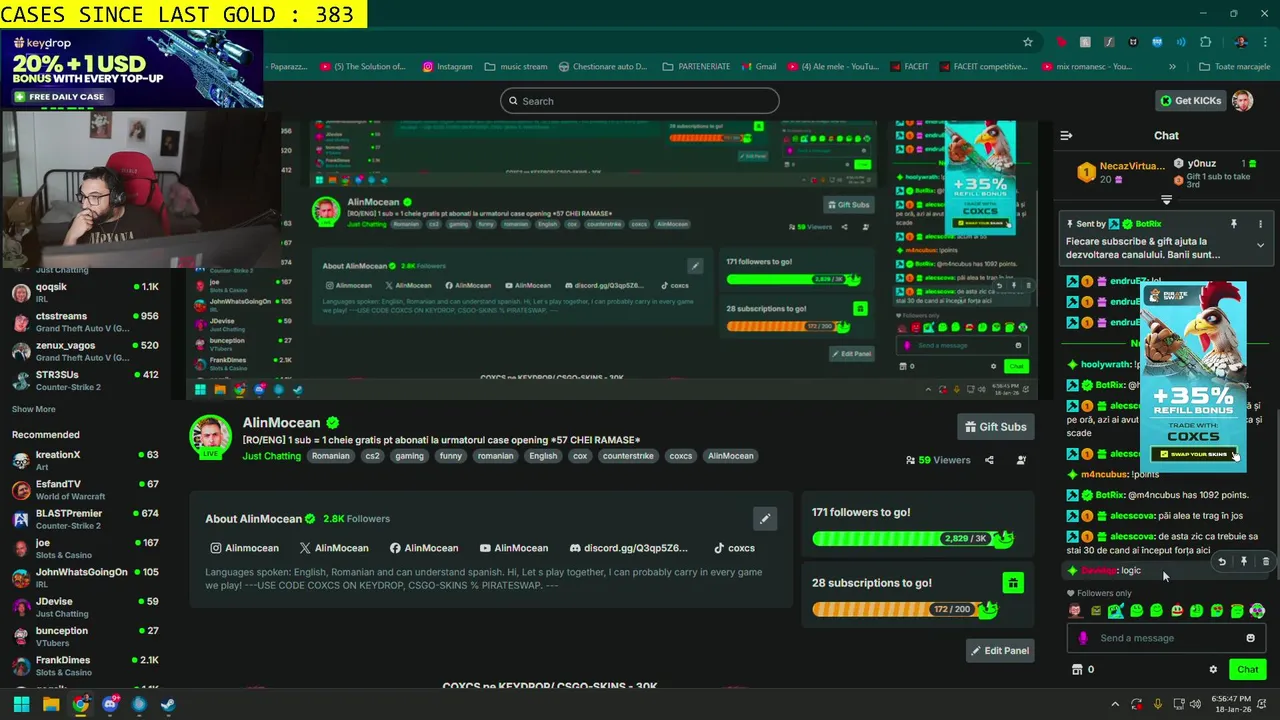Click in the Search field

pyautogui.click(x=640, y=101)
